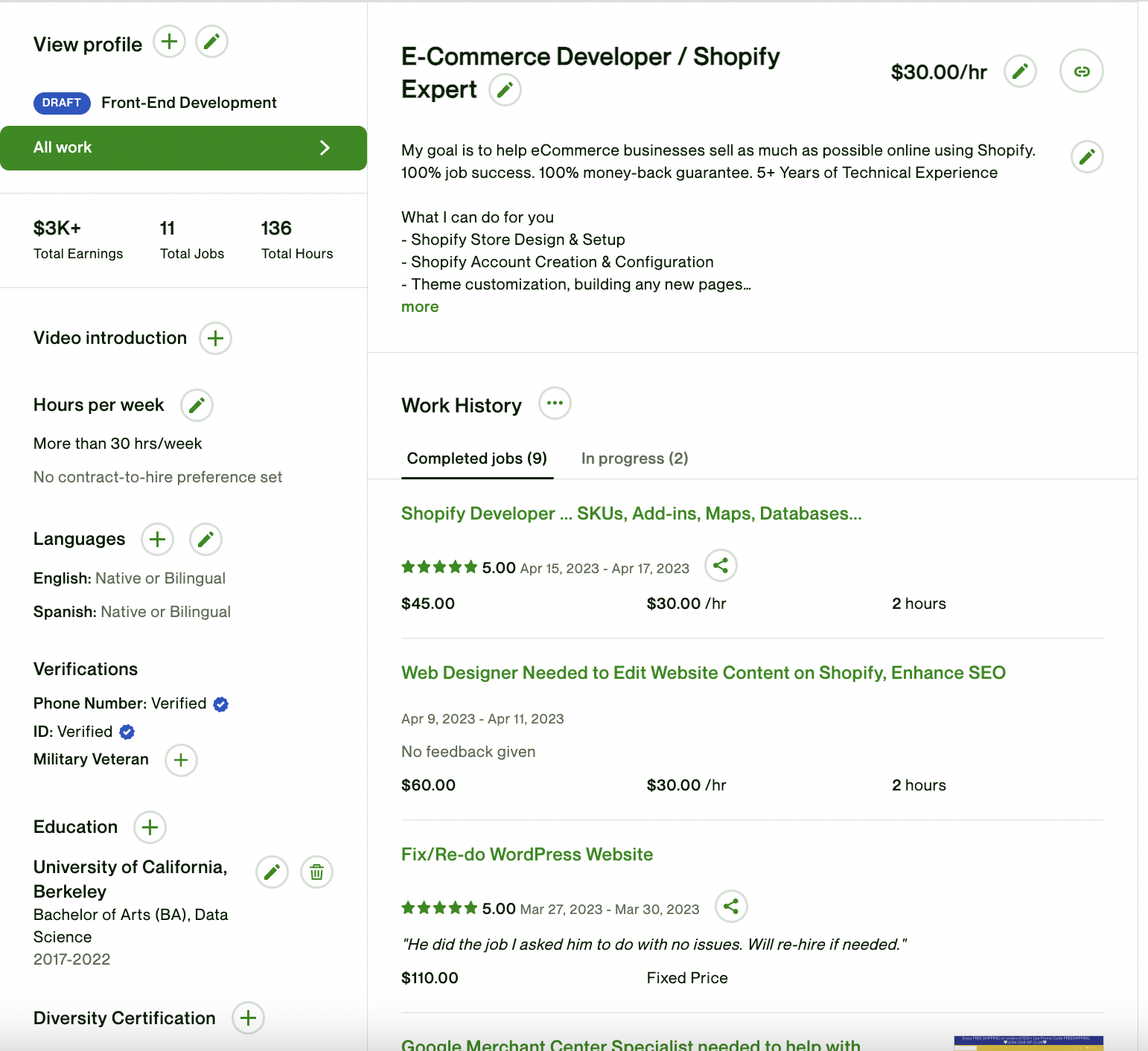Viewport: 1148px width, 1051px height.
Task: Open Web Designer Needed Shopify job
Action: 703,673
